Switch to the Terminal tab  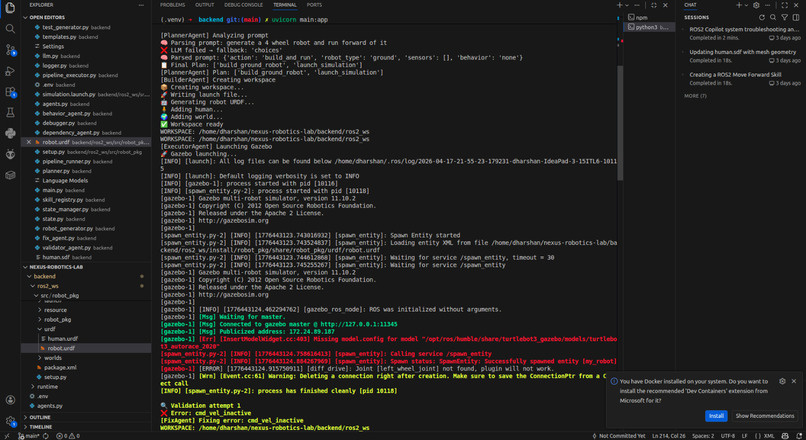[285, 5]
